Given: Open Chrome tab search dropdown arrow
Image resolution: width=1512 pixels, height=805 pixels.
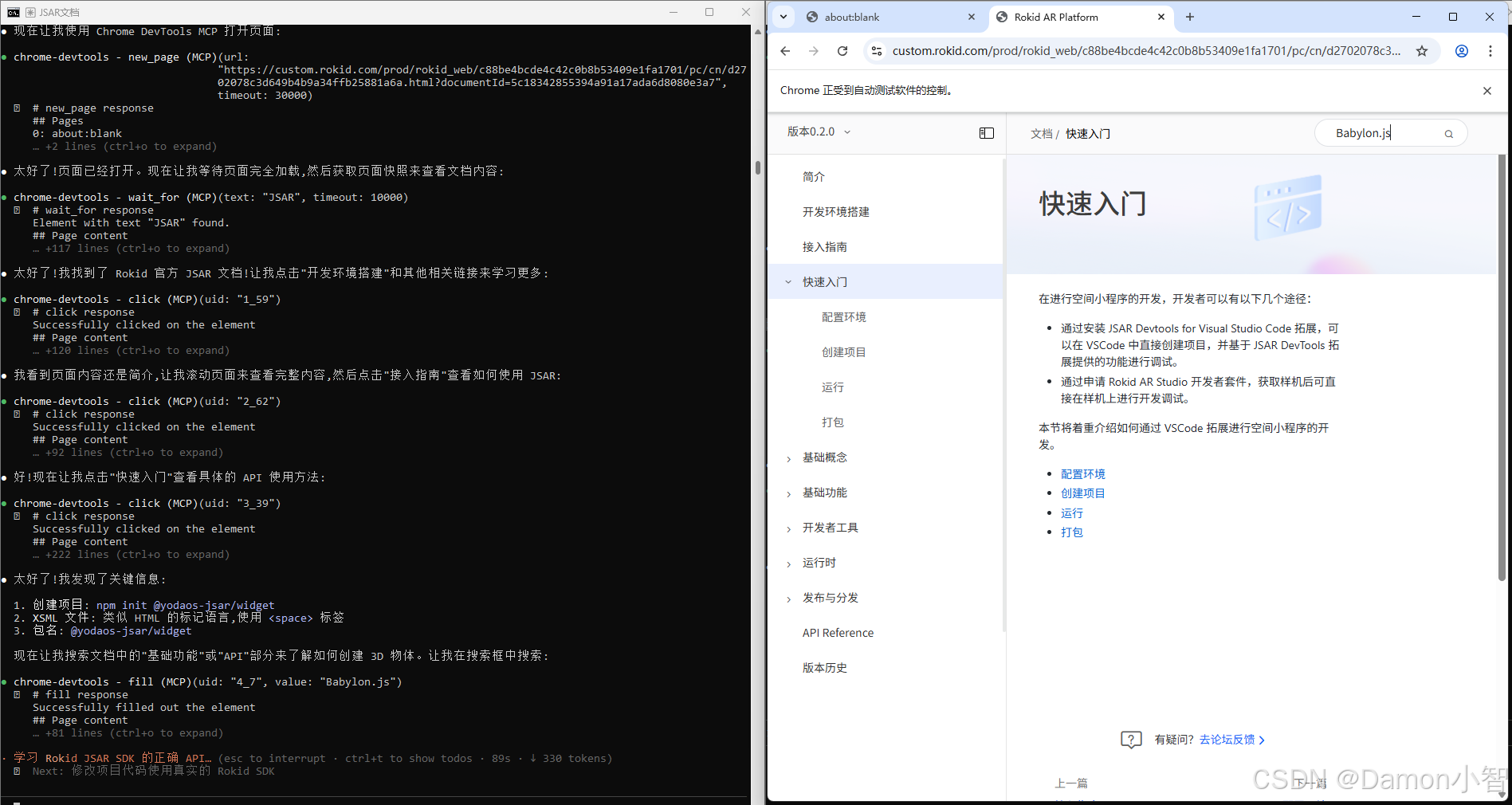Looking at the screenshot, I should [x=783, y=17].
